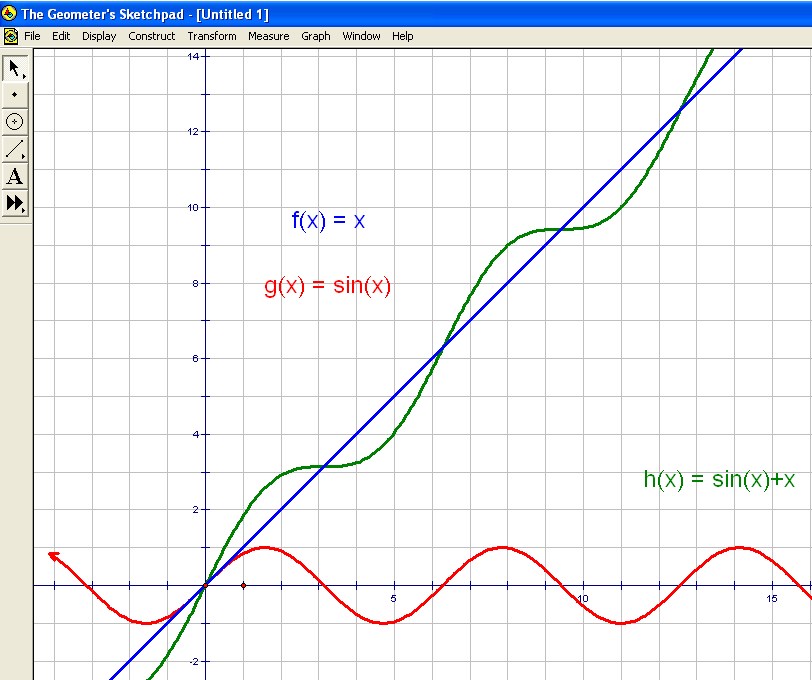Click the document icon beside File menu
This screenshot has height=680, width=812.
coord(11,36)
